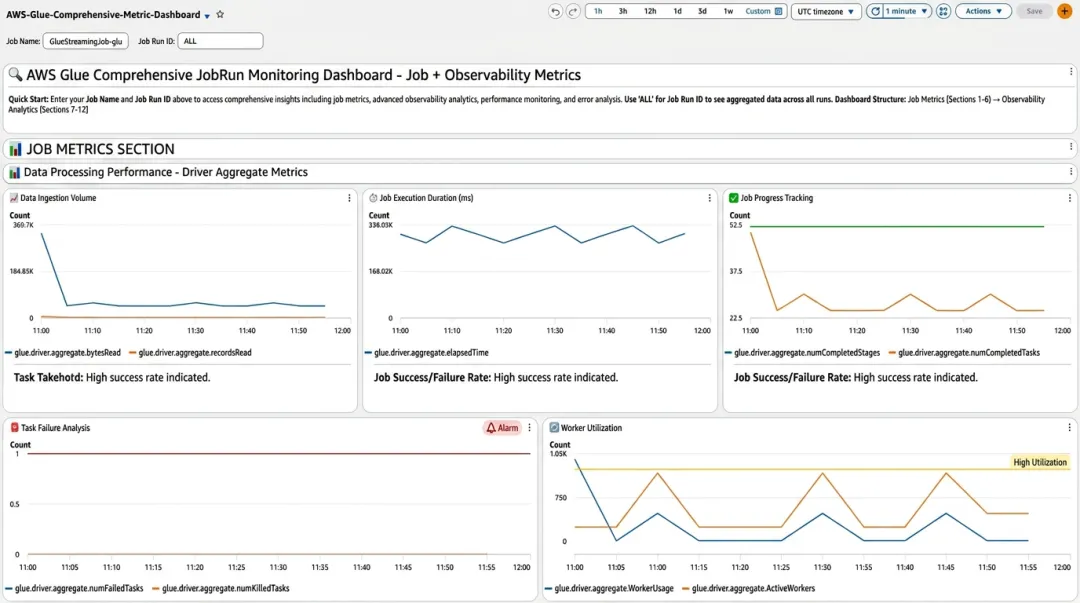Click the orange add widget plus icon
1080x603 pixels.
pos(1065,12)
